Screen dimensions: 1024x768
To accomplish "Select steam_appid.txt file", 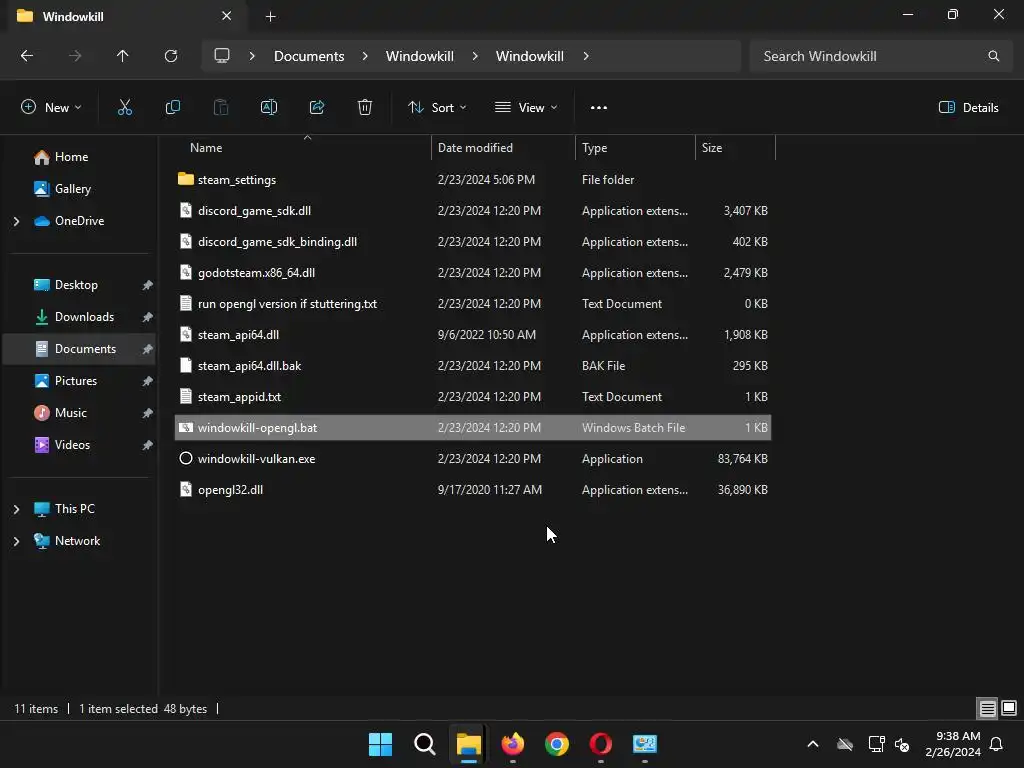I will 473,397.
